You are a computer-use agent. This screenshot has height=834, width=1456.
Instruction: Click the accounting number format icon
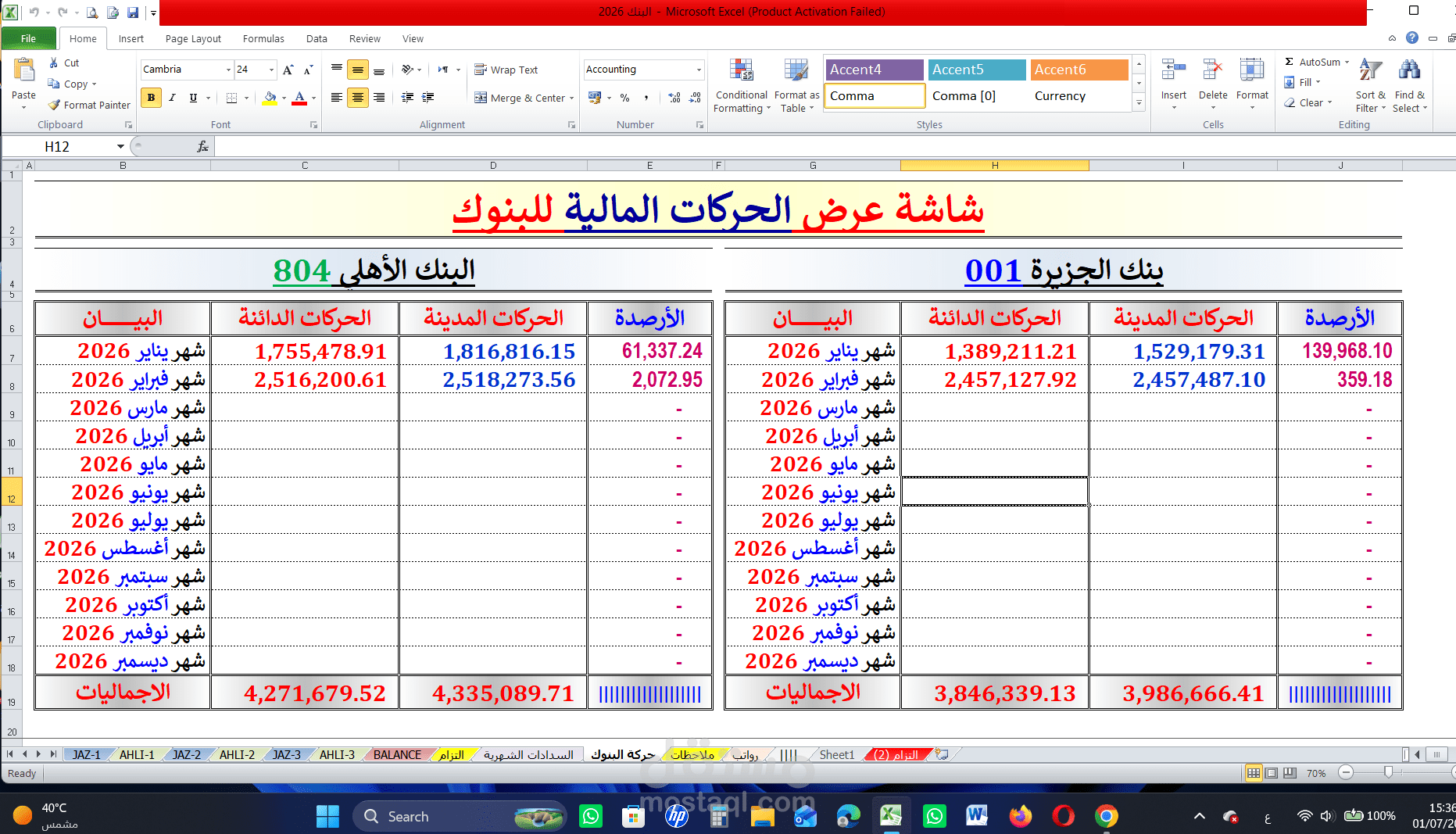(595, 98)
